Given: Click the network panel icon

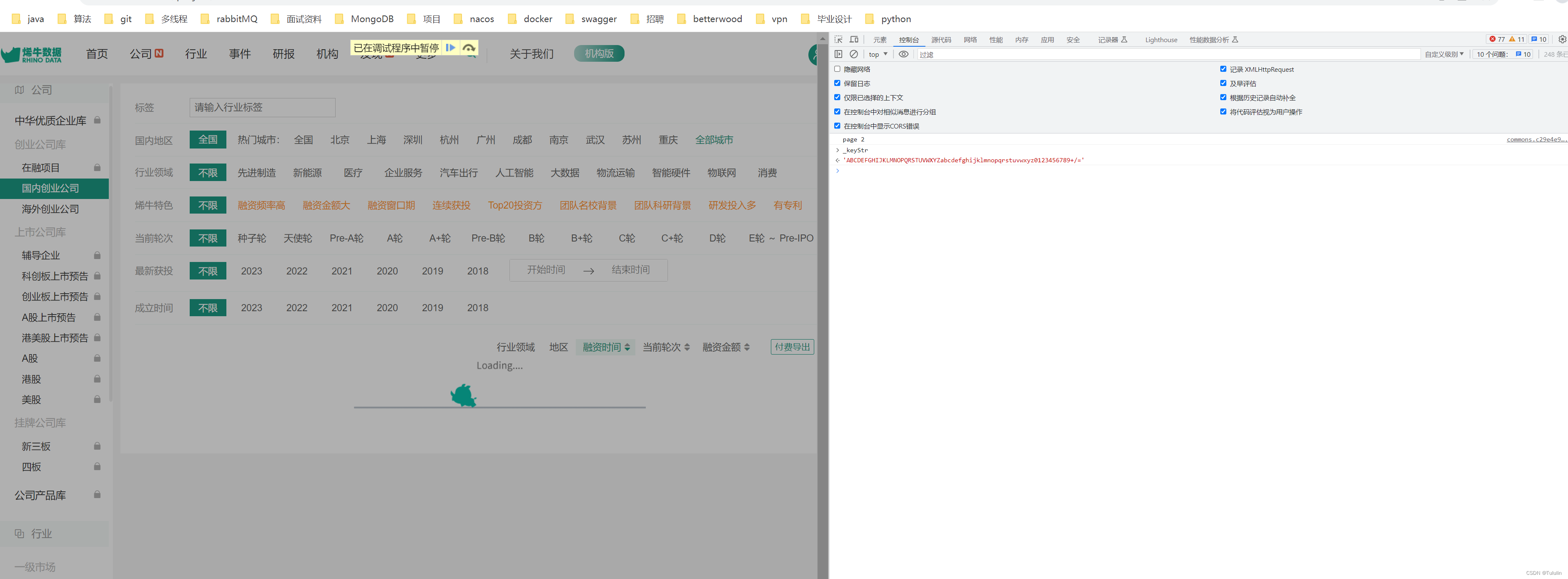Looking at the screenshot, I should 971,39.
